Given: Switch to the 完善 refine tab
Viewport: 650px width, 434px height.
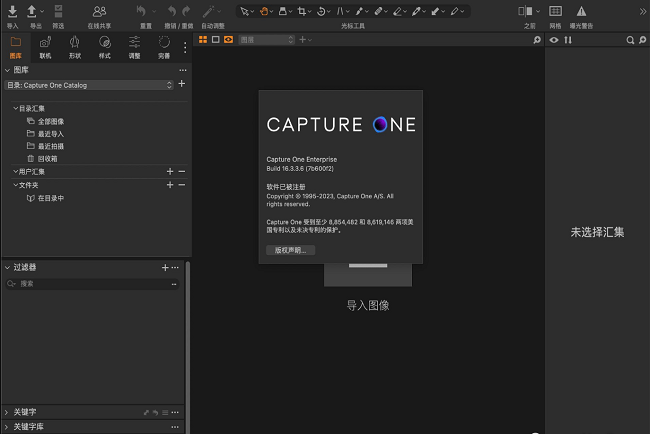Looking at the screenshot, I should click(x=164, y=47).
